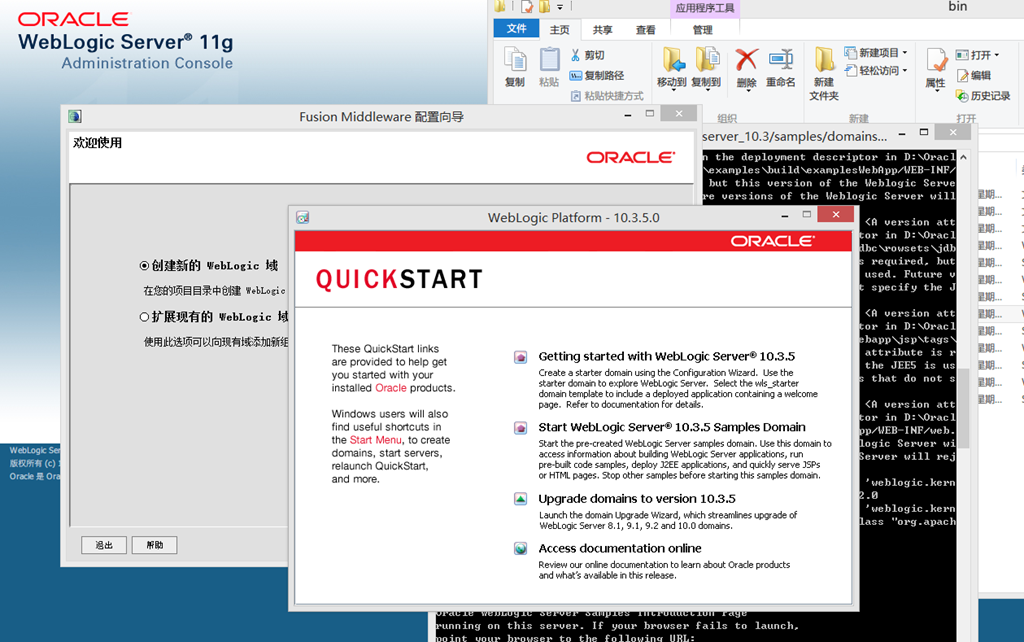Click the Copy (复制) icon in Explorer ribbon
The image size is (1024, 642).
pos(515,60)
